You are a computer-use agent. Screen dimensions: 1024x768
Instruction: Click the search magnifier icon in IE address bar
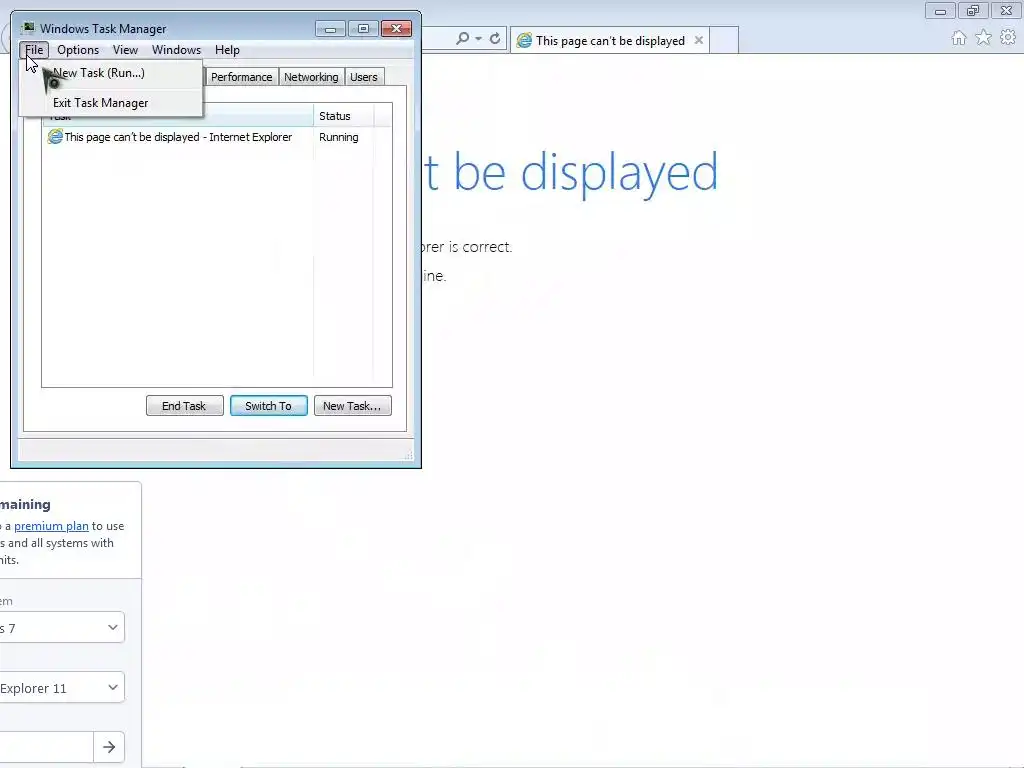462,39
